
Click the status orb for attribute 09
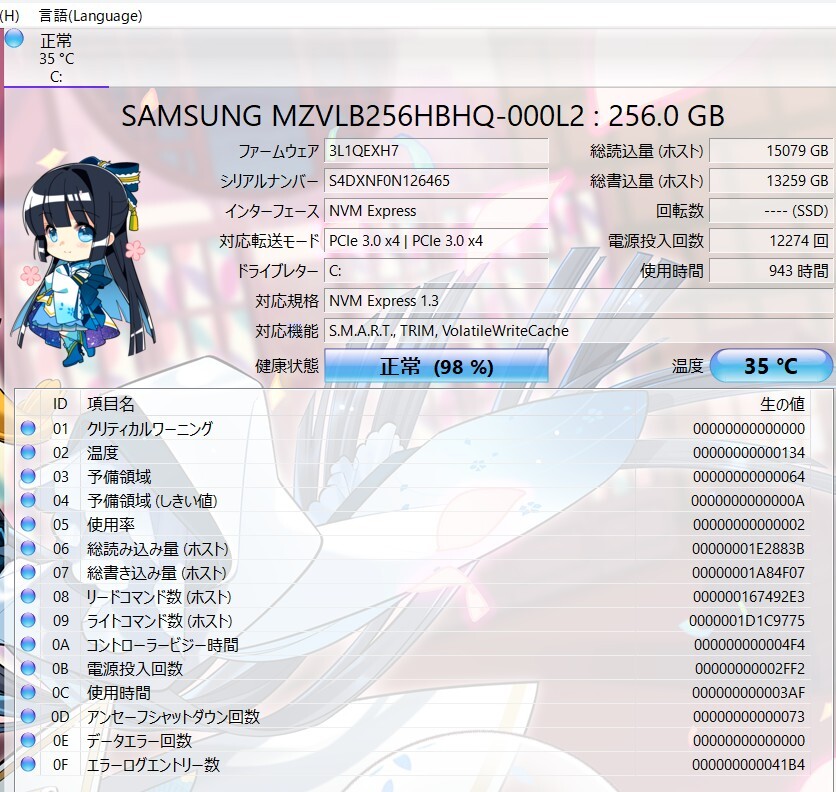(28, 620)
